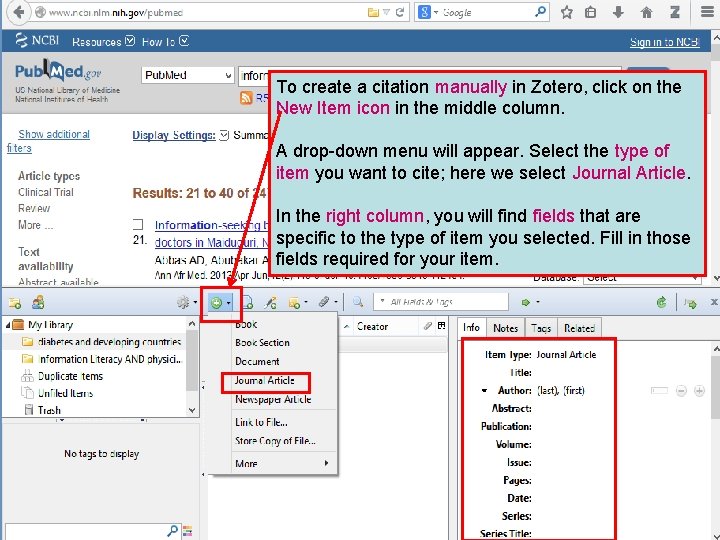
Task: Click the PubMed.gov logo
Action: (58, 71)
